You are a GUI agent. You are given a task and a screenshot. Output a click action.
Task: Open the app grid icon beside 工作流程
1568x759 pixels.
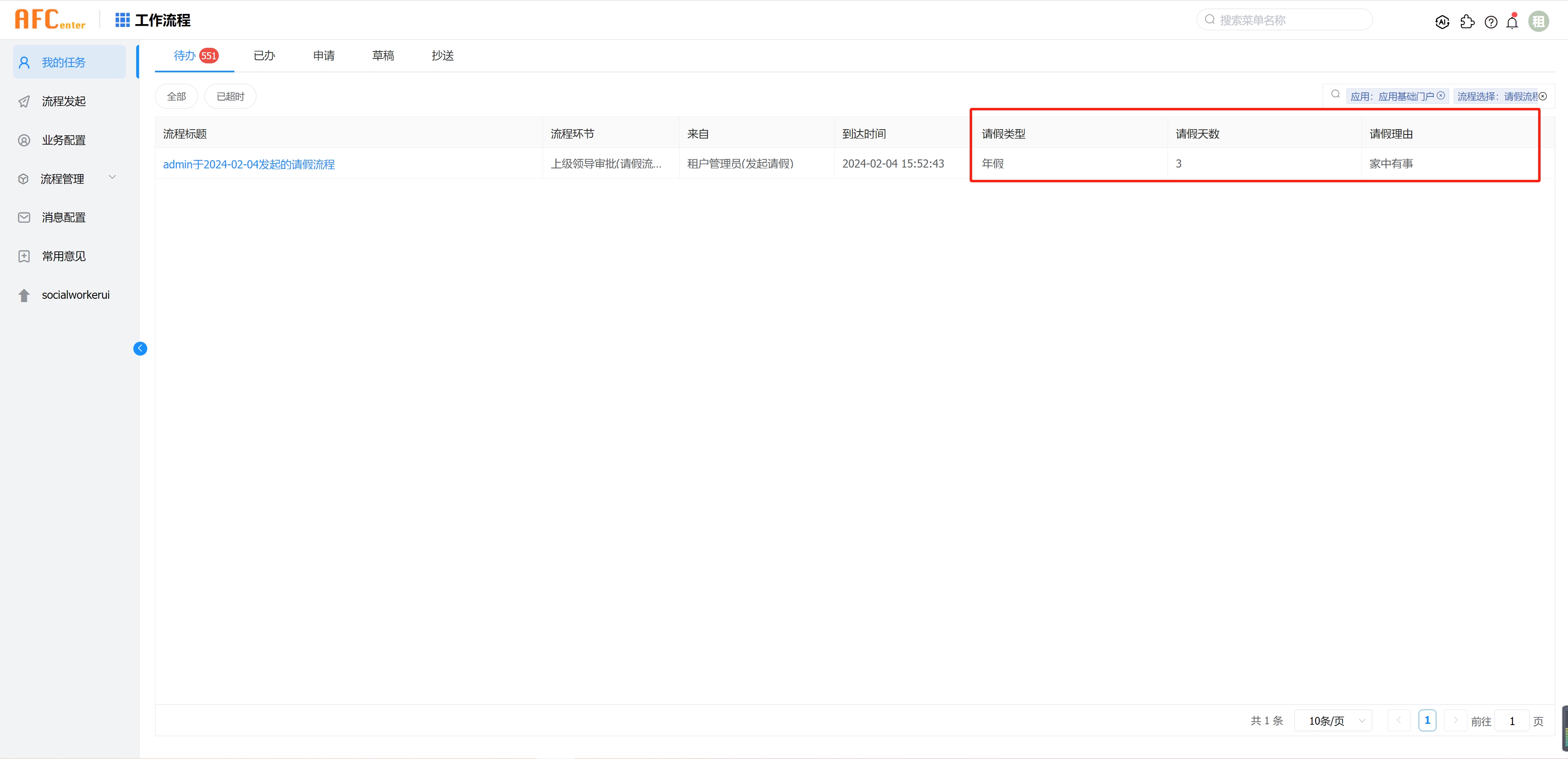coord(122,20)
